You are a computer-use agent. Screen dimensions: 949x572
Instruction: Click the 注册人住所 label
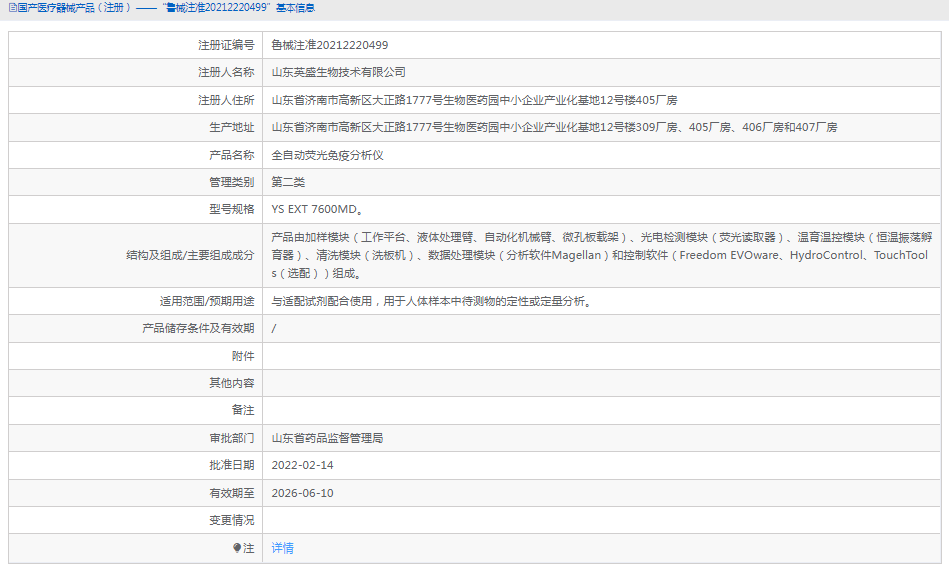click(226, 100)
